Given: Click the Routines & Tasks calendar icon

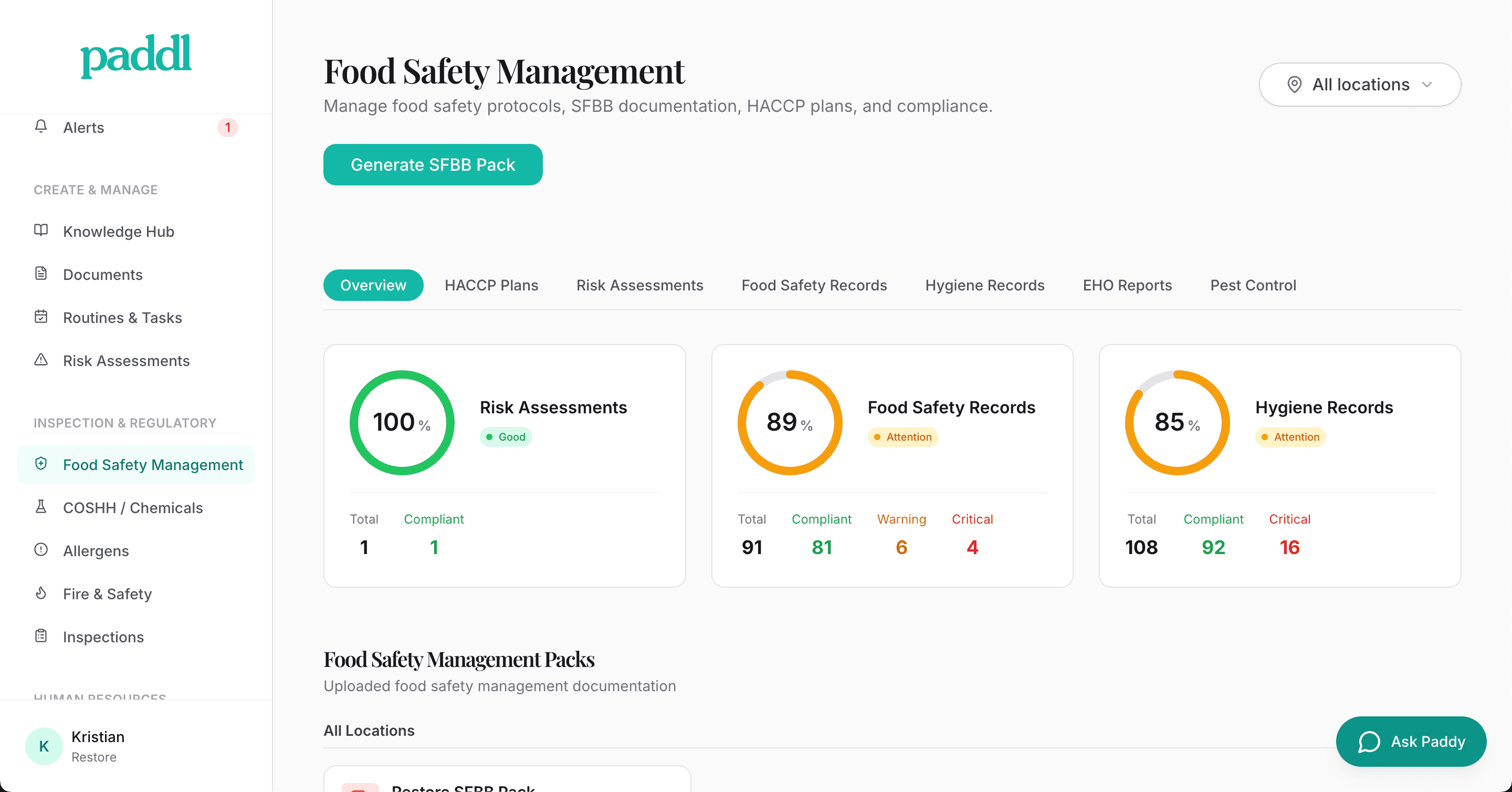Looking at the screenshot, I should click(40, 317).
